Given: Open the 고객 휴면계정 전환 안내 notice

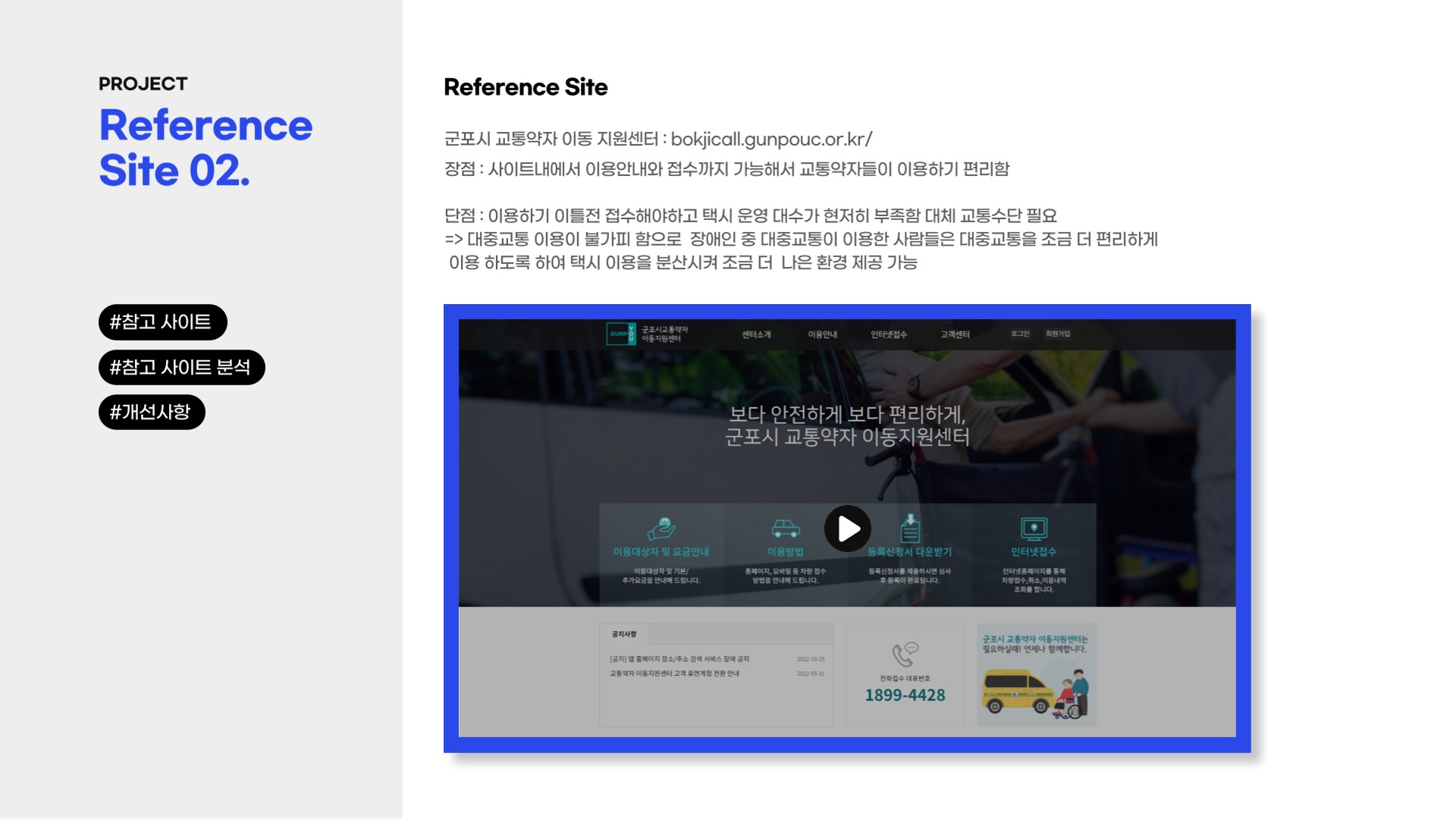Looking at the screenshot, I should point(674,673).
